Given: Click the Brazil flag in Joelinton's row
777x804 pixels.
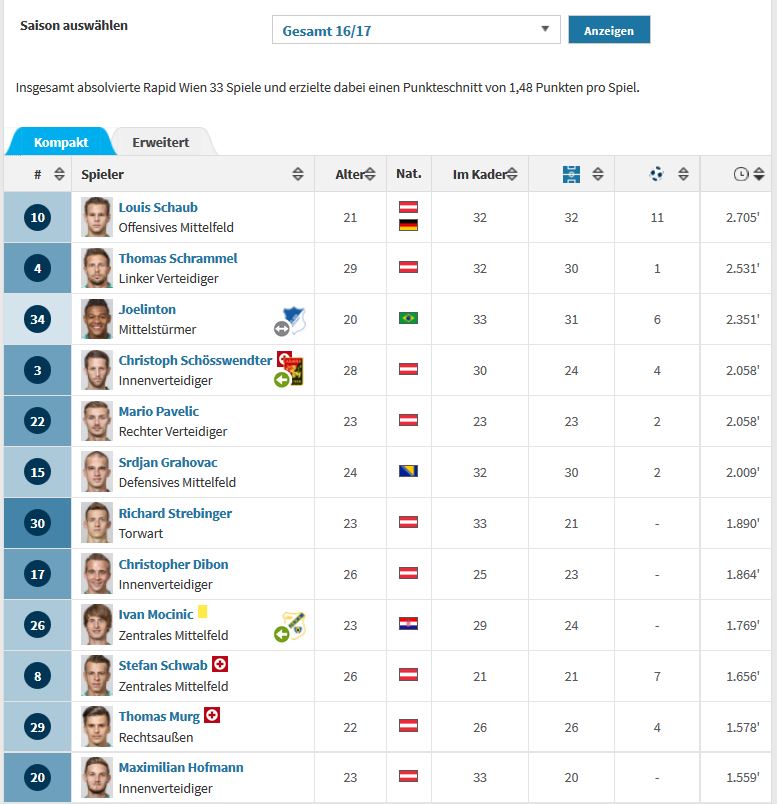Looking at the screenshot, I should pos(408,318).
